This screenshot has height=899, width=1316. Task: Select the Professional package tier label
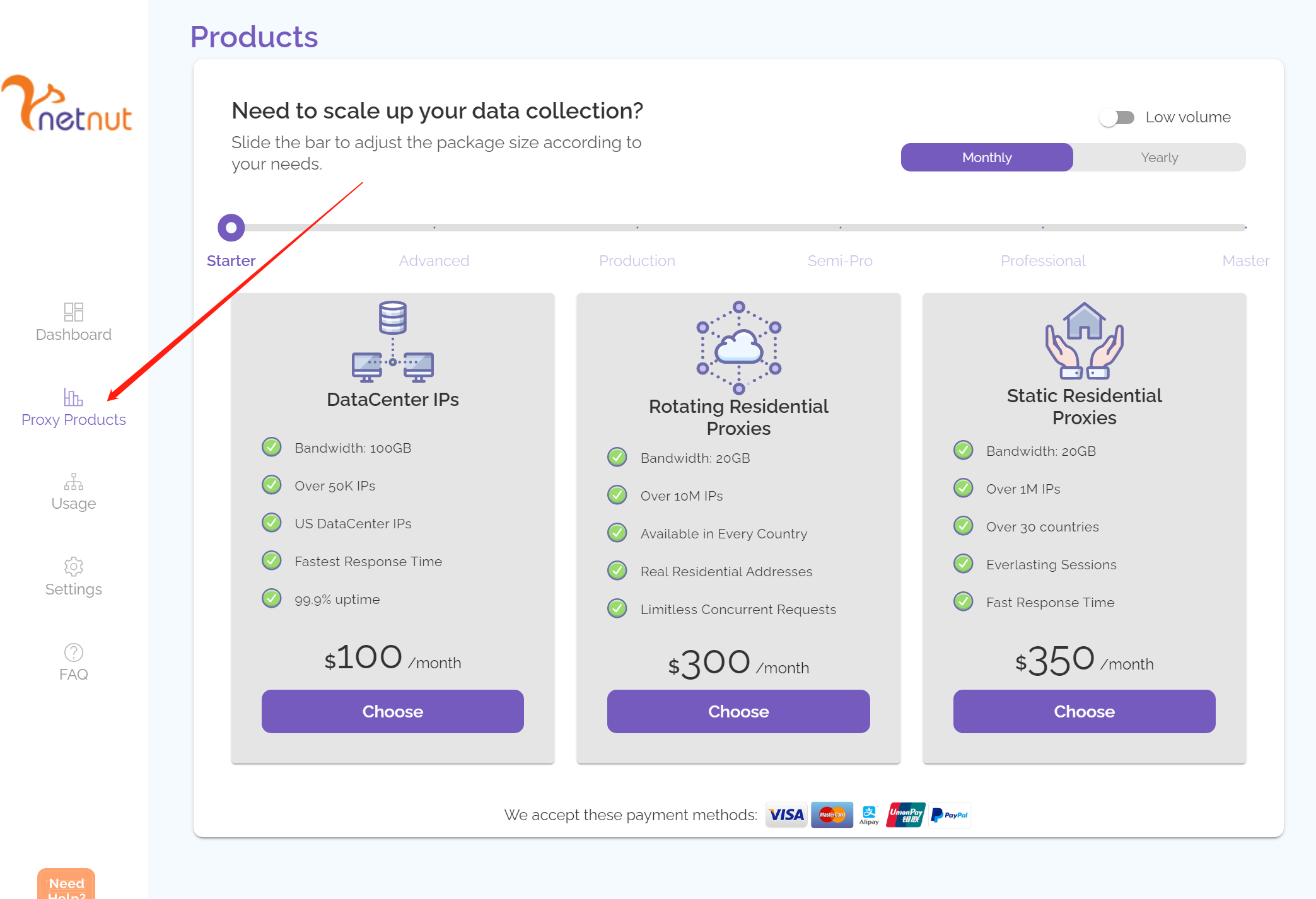point(1043,261)
